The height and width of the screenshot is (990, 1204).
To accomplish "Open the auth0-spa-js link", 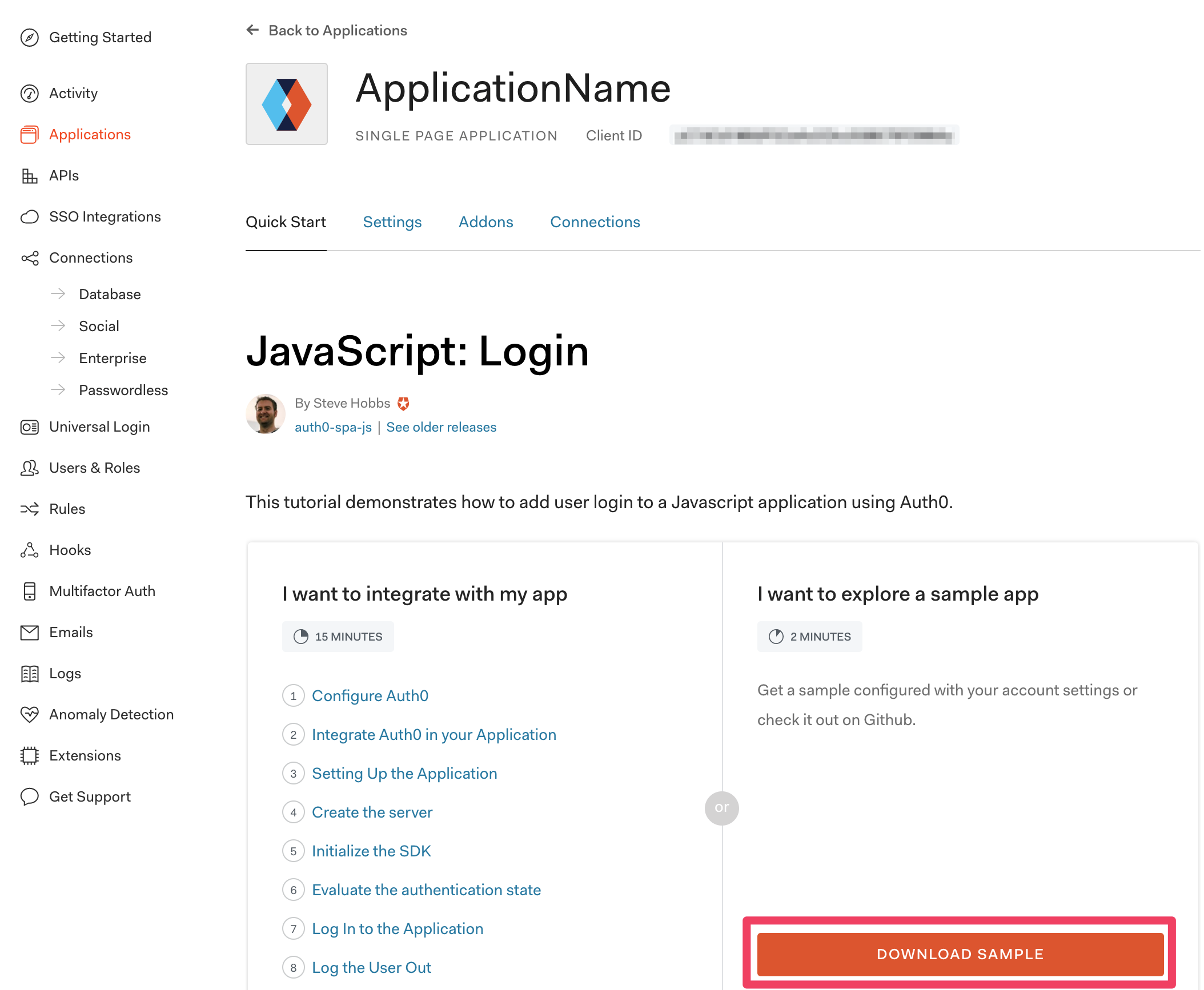I will pyautogui.click(x=333, y=428).
